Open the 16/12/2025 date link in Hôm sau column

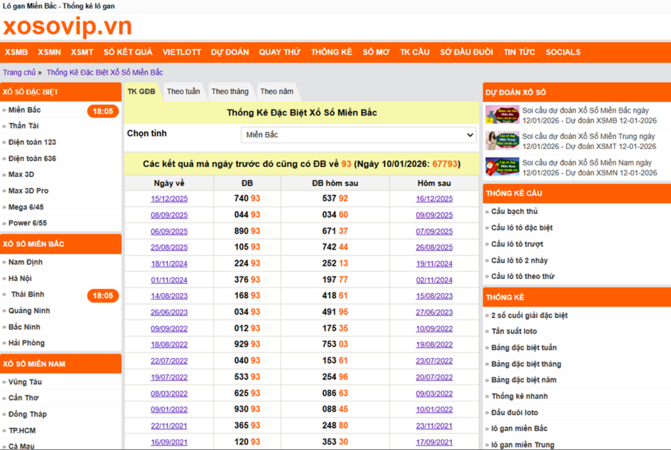tap(434, 199)
